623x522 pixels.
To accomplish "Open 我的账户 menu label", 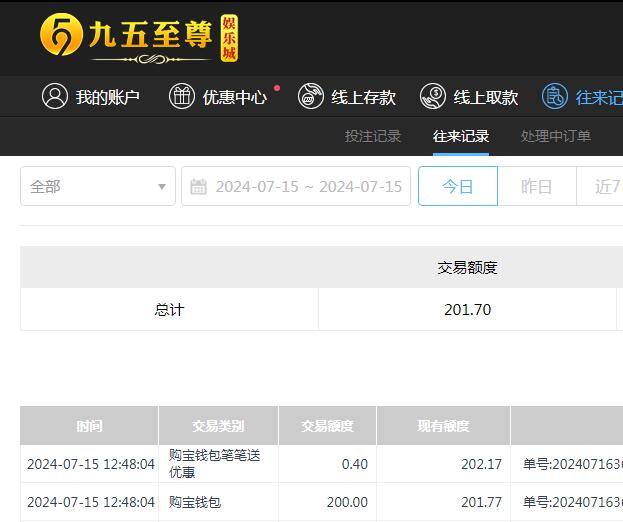I will [x=108, y=97].
